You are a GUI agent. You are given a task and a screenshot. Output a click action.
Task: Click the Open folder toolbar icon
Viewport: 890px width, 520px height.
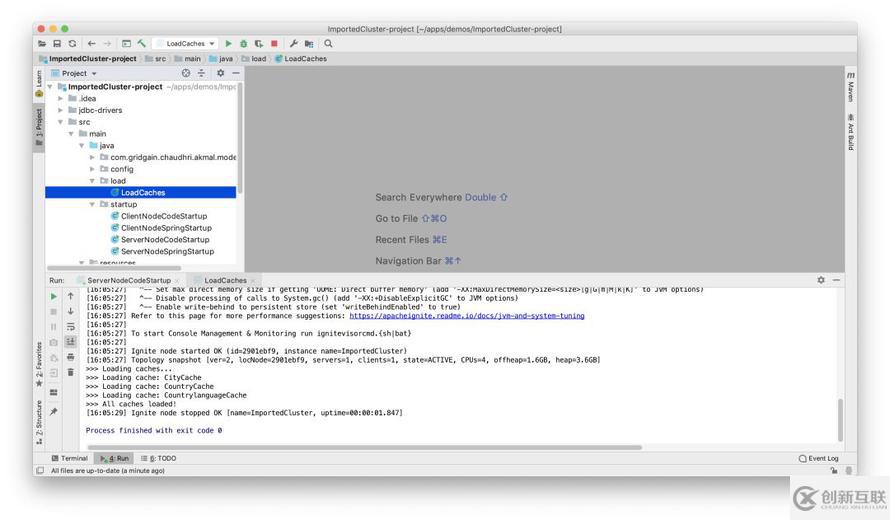point(42,44)
